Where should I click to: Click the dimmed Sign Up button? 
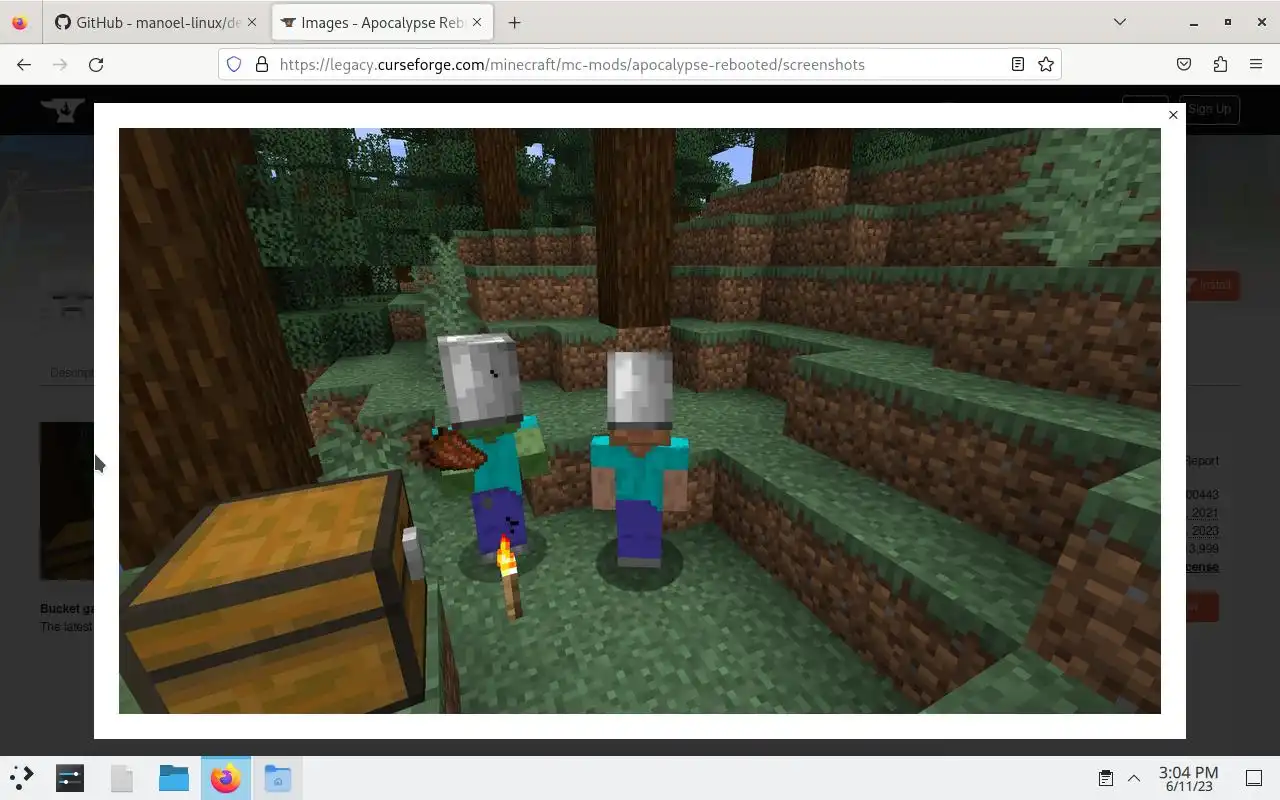(x=1209, y=109)
